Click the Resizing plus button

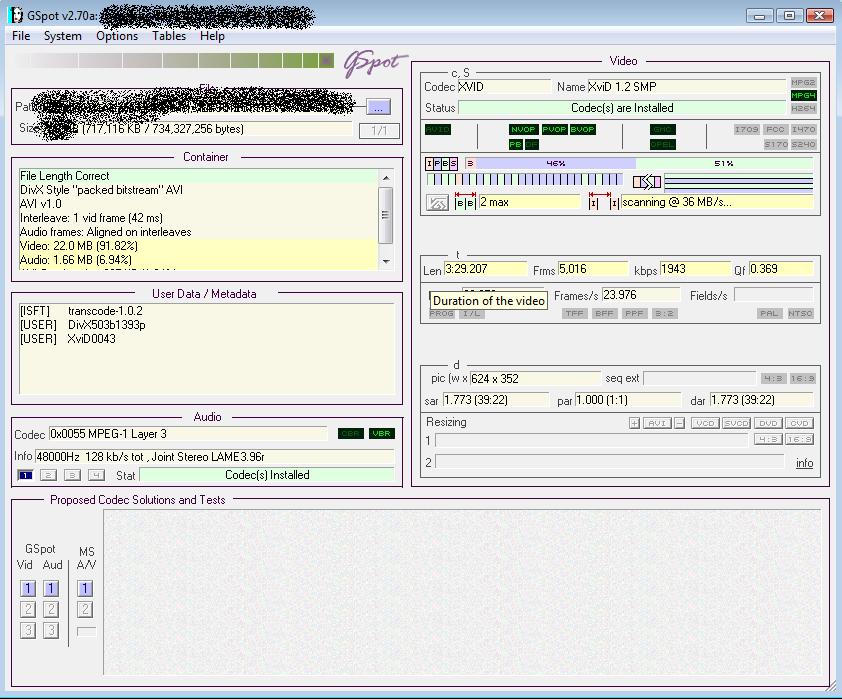[634, 424]
